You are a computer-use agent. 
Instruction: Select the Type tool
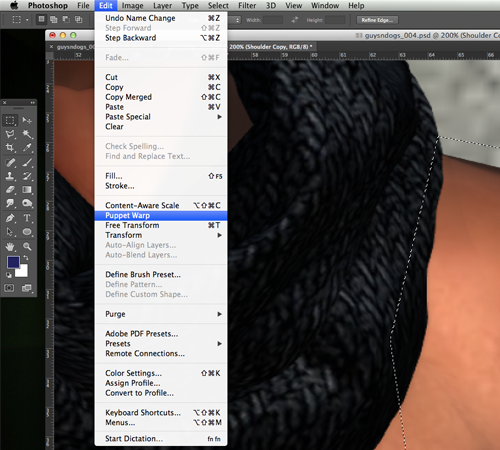click(27, 218)
